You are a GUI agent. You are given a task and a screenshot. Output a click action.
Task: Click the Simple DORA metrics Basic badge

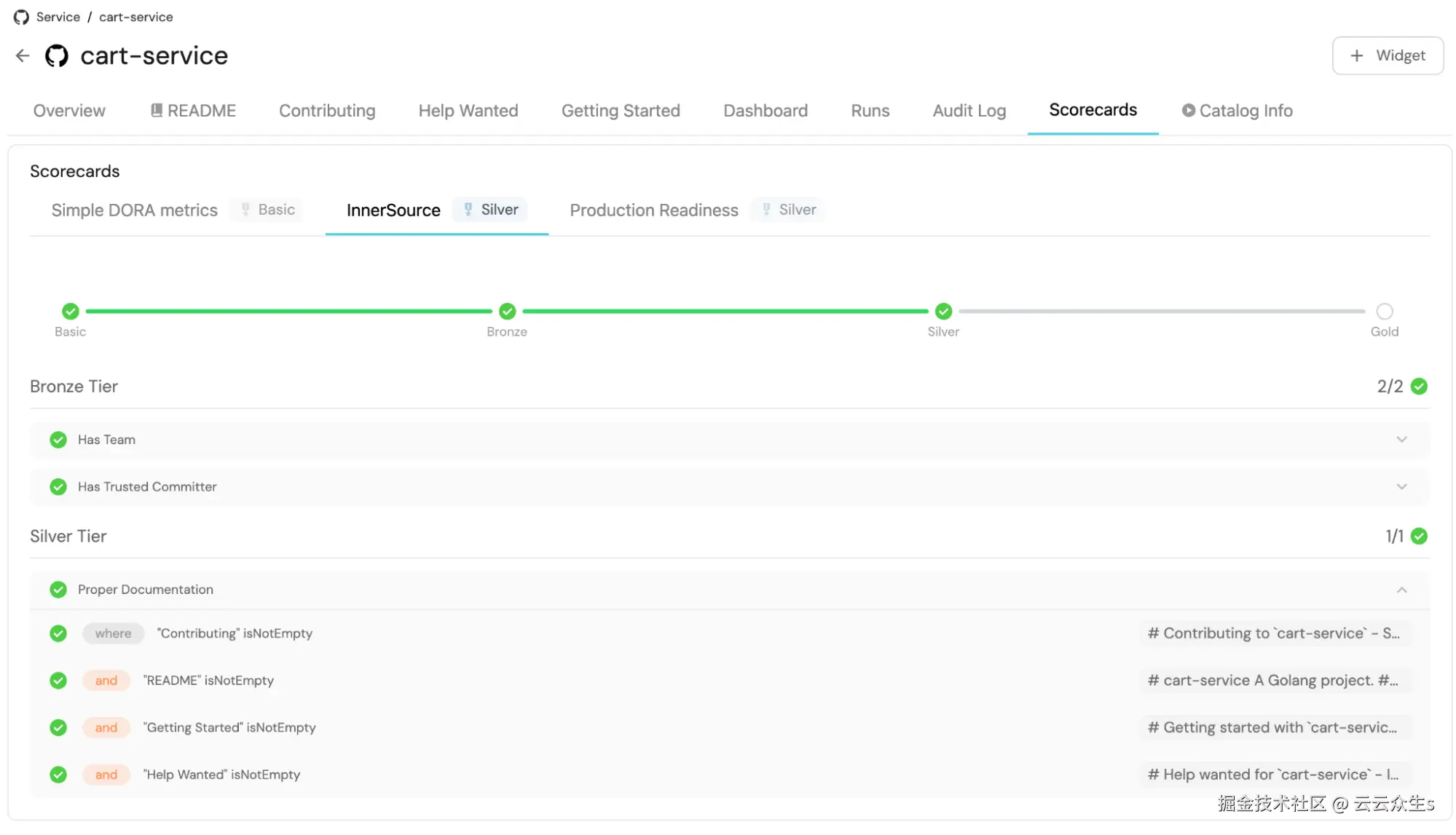click(268, 210)
